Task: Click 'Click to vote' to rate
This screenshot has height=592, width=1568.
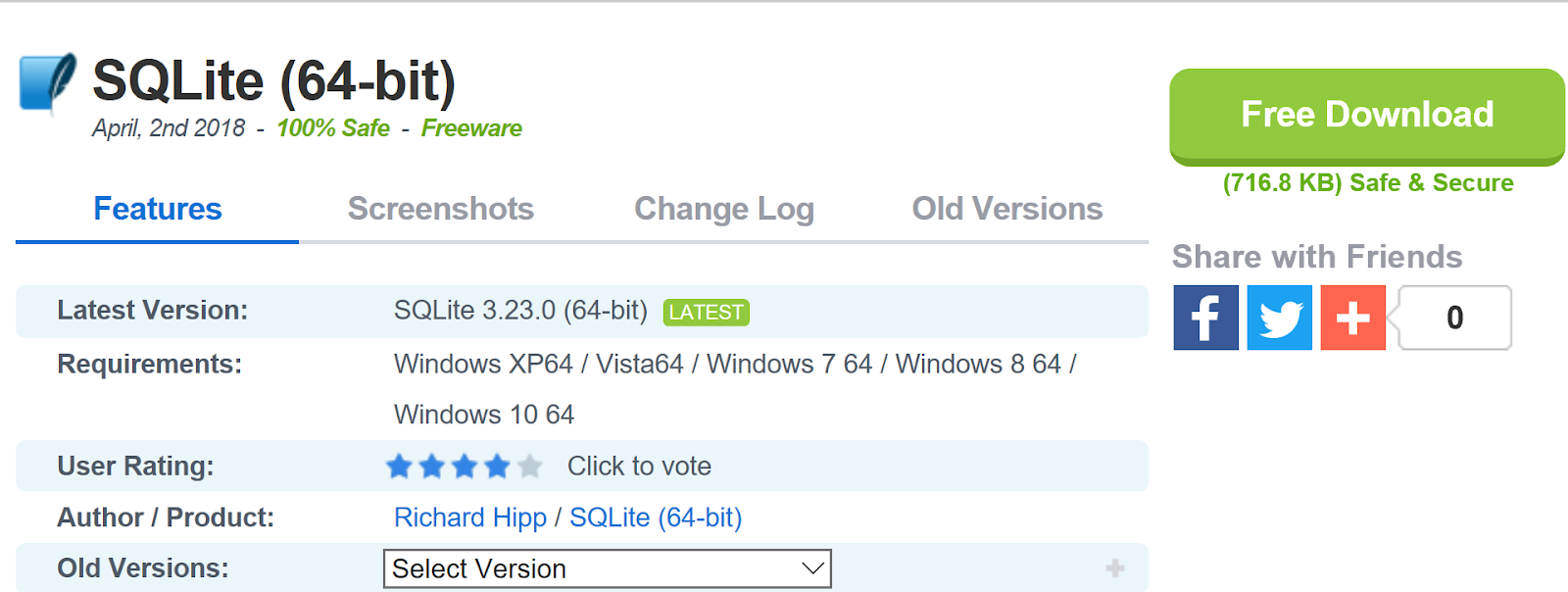Action: click(639, 467)
